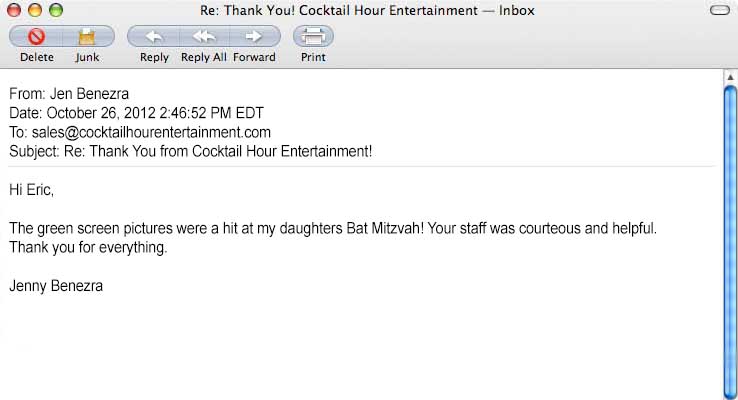The width and height of the screenshot is (738, 400).
Task: Click the Delete message icon
Action: 36,37
